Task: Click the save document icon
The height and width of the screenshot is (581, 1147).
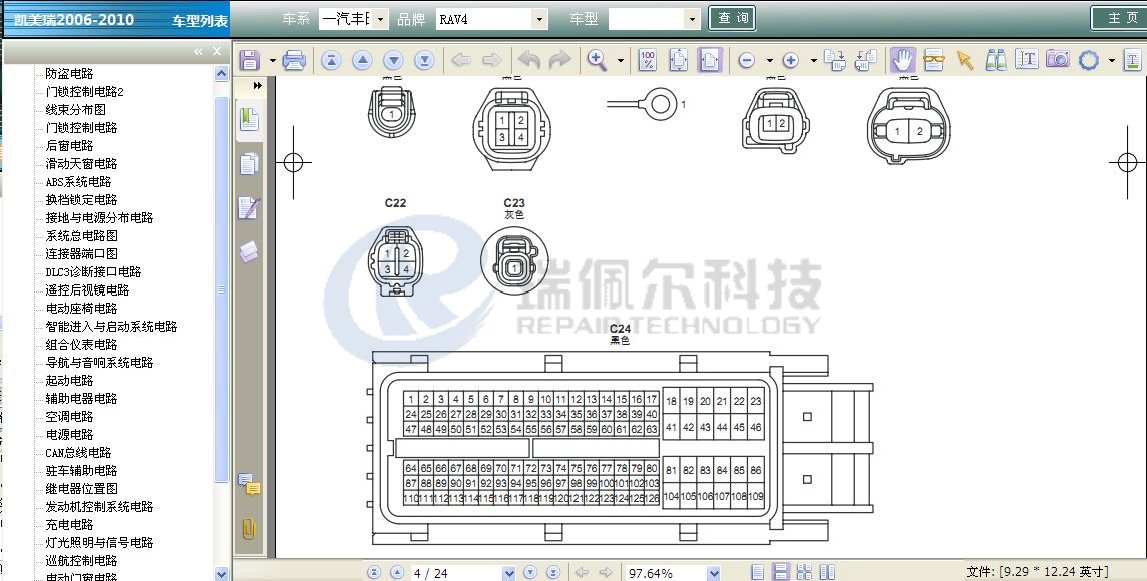Action: pyautogui.click(x=249, y=61)
